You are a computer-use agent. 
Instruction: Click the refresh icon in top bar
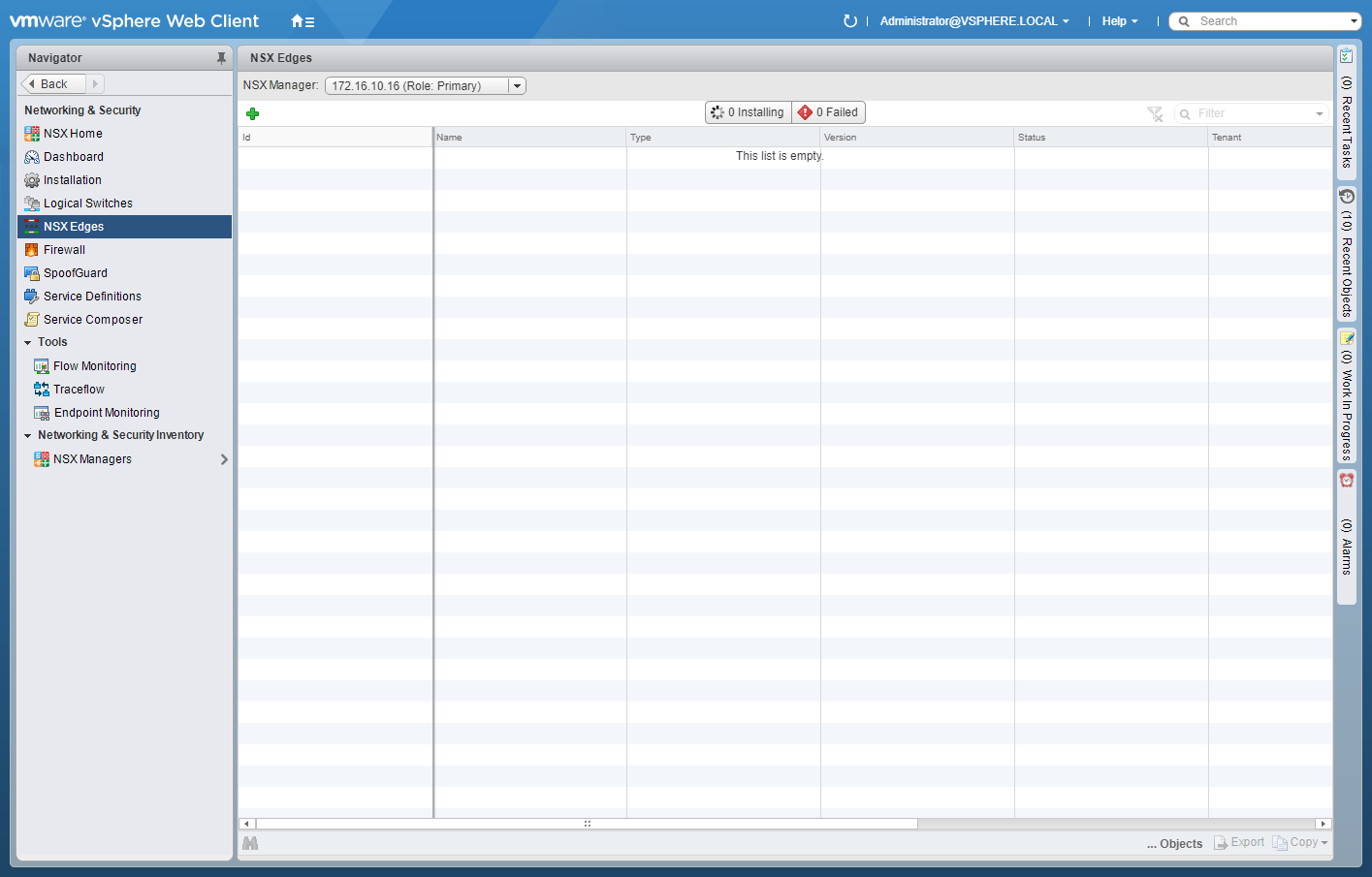click(850, 21)
